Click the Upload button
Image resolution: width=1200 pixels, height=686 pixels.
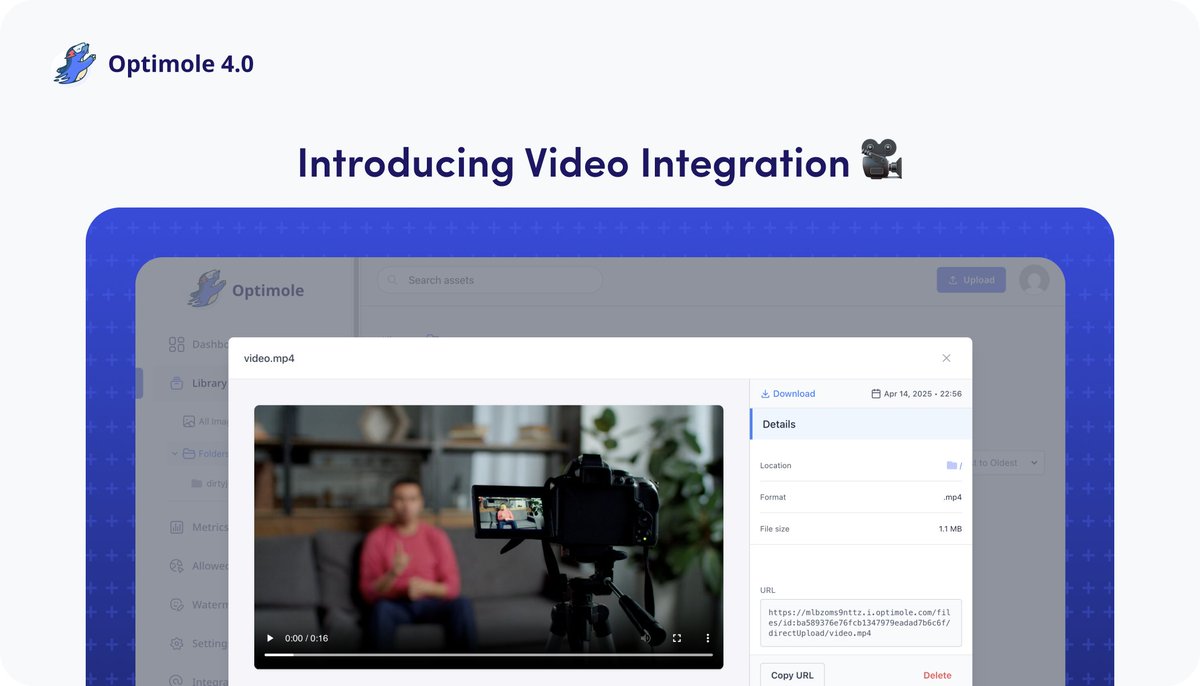[971, 280]
